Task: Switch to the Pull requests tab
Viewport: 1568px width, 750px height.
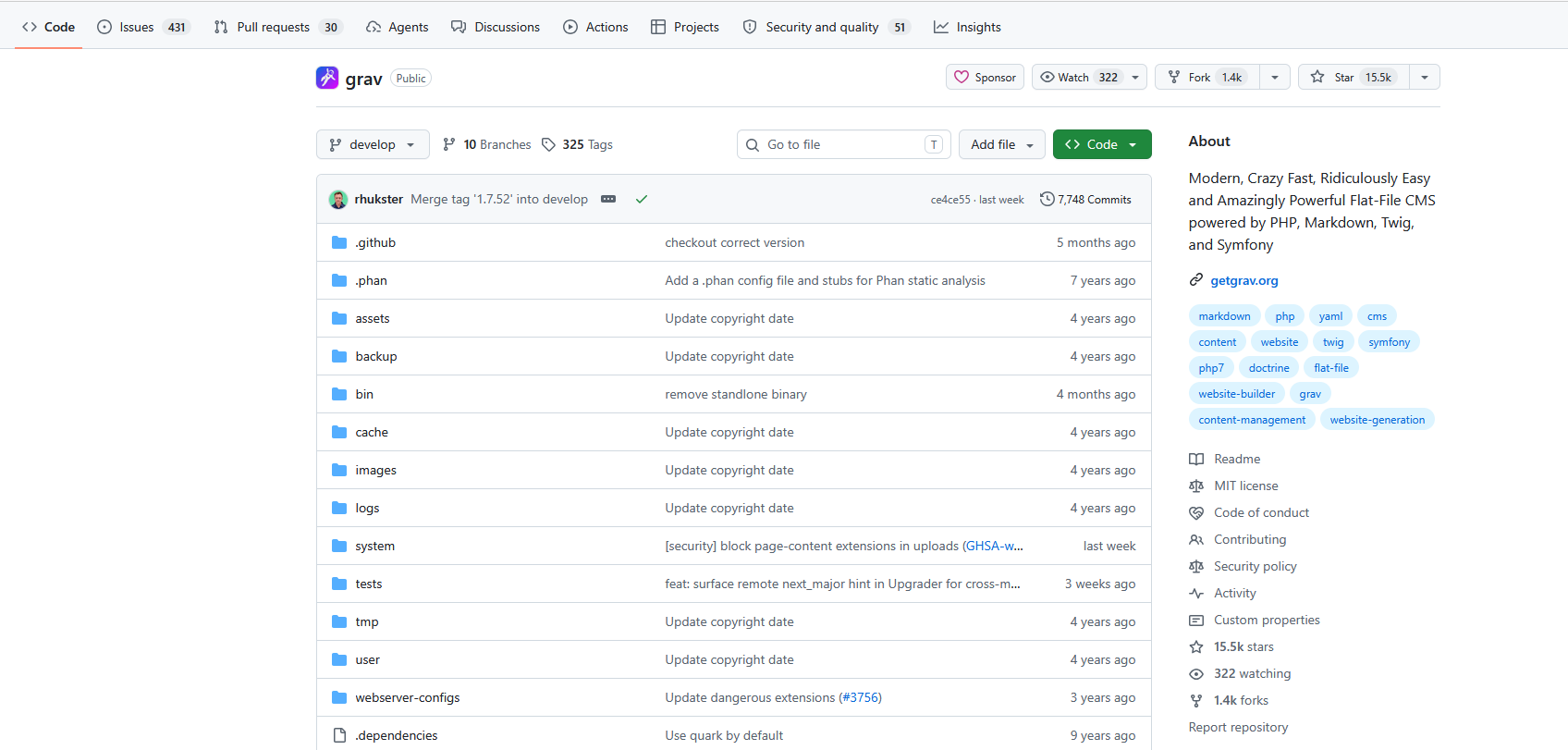Action: (278, 27)
